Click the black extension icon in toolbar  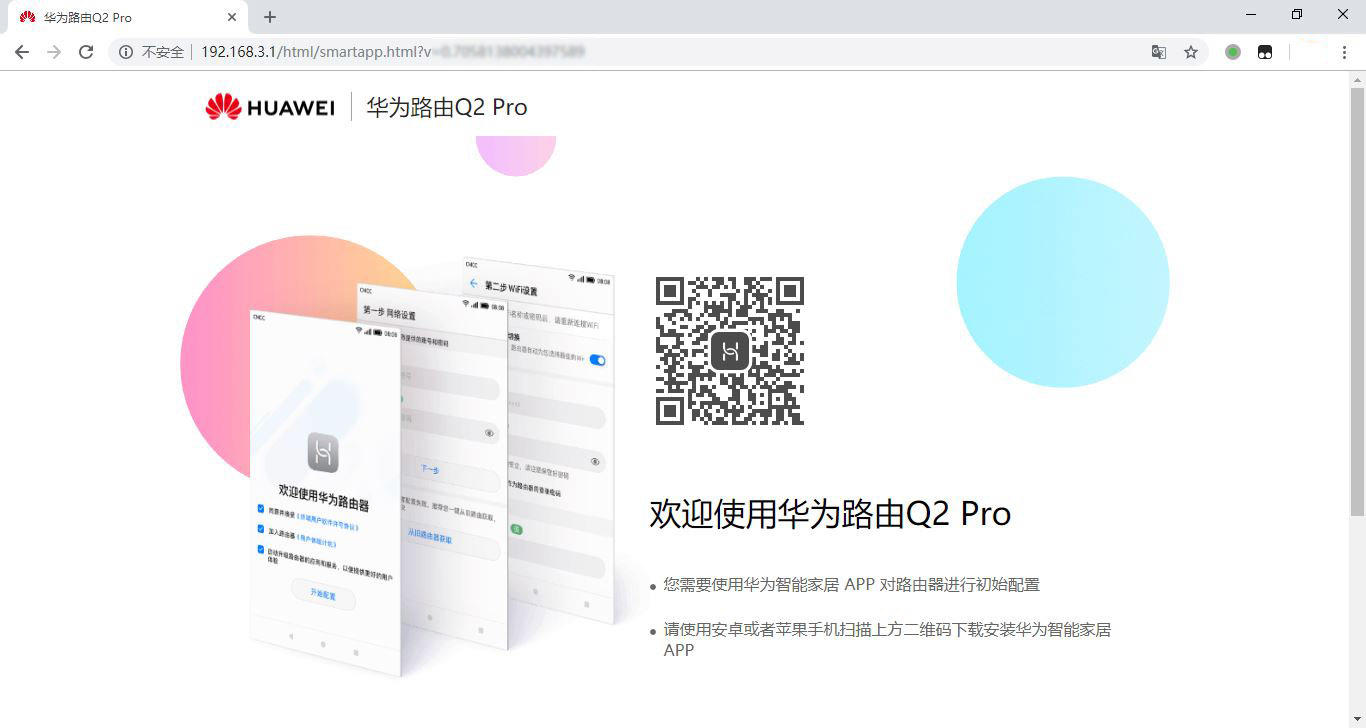[1265, 52]
